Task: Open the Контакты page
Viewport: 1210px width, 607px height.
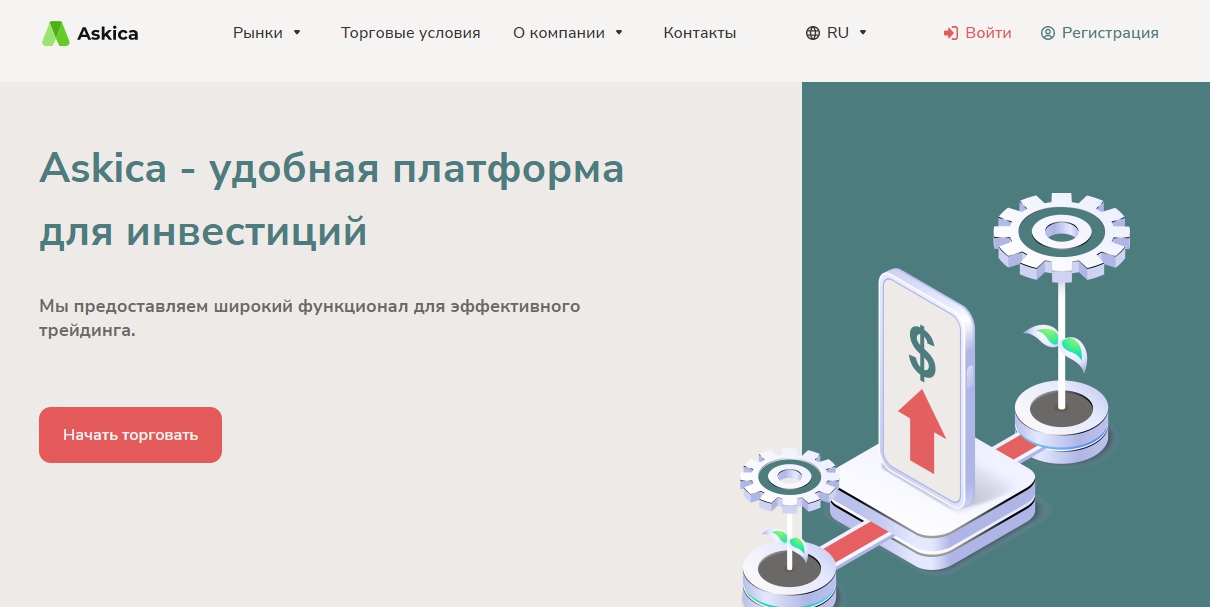Action: point(700,33)
